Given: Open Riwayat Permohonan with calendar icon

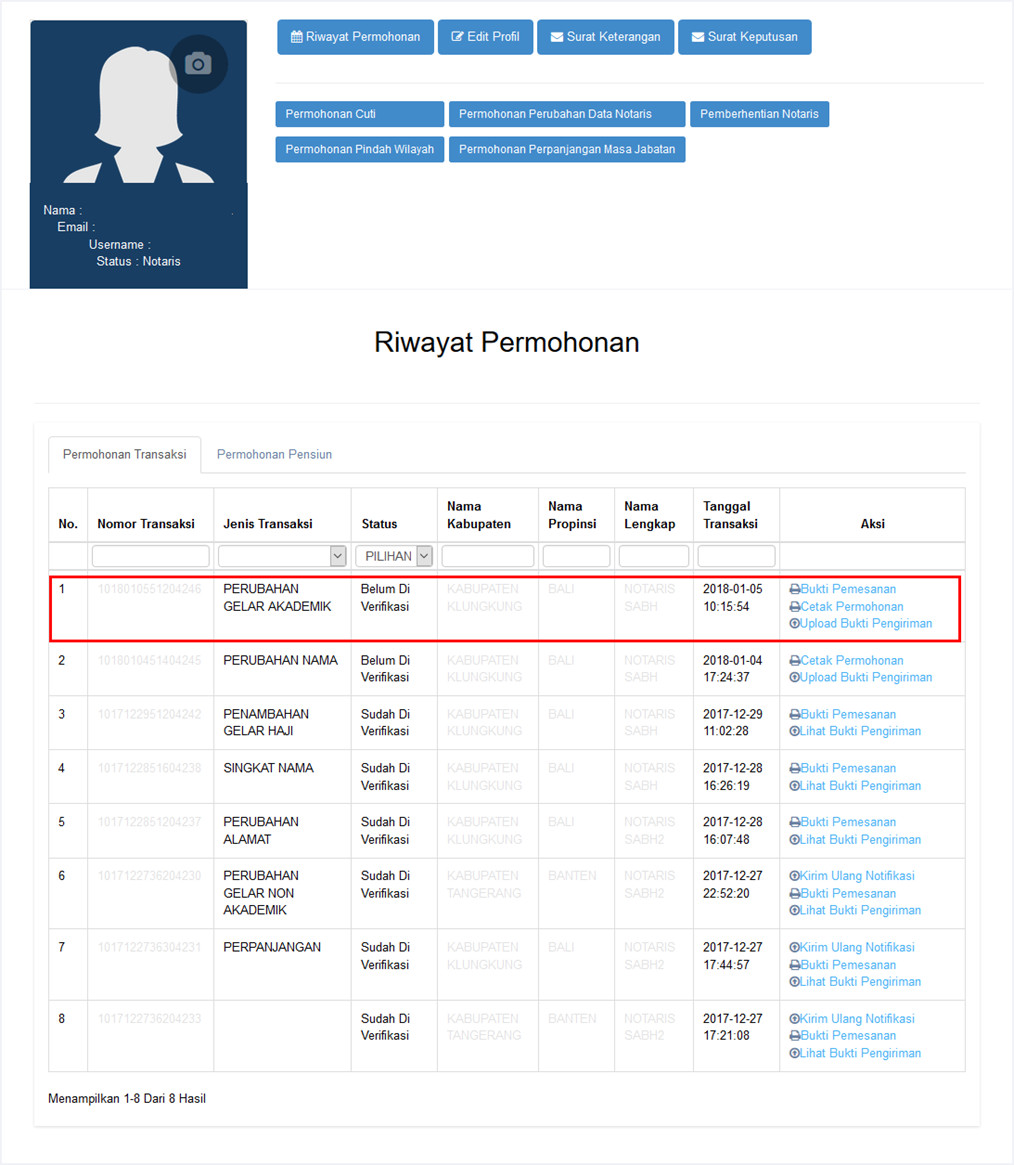Looking at the screenshot, I should pyautogui.click(x=355, y=37).
